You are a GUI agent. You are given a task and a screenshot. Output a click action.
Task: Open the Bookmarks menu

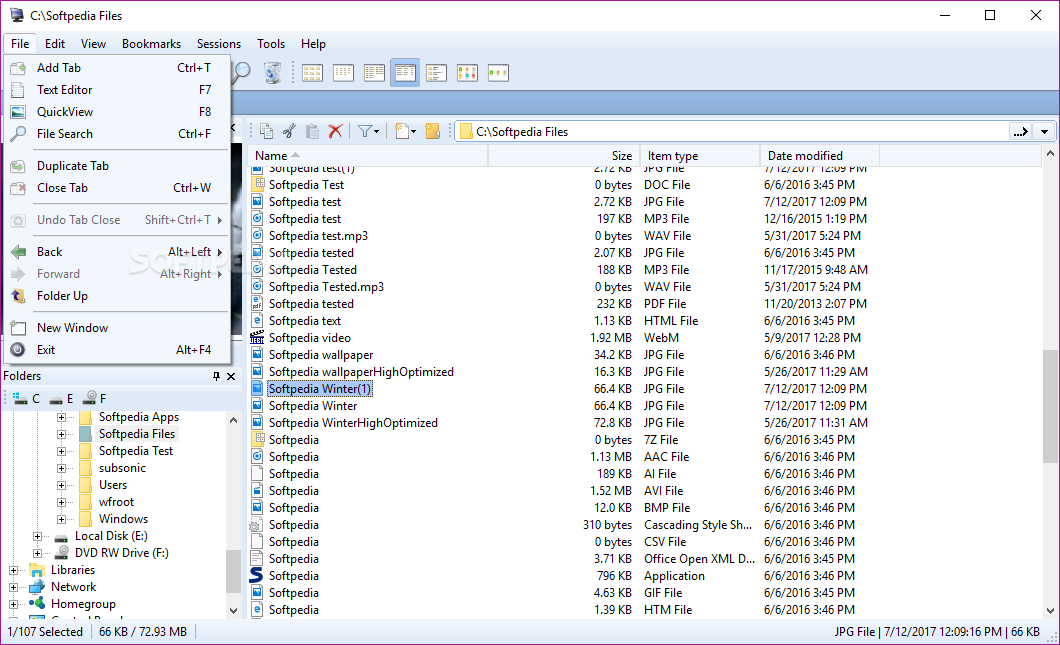(x=151, y=44)
